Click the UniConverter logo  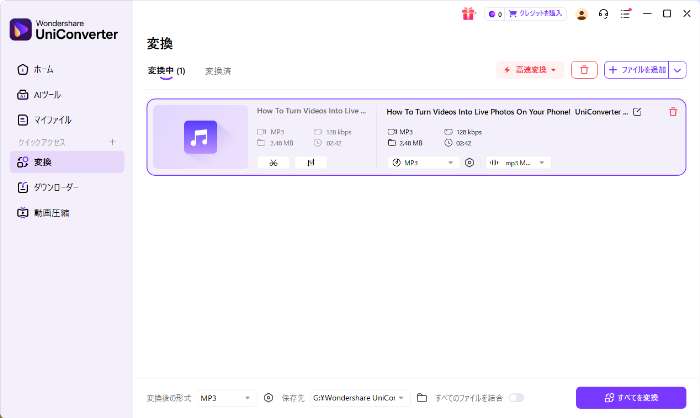(64, 29)
